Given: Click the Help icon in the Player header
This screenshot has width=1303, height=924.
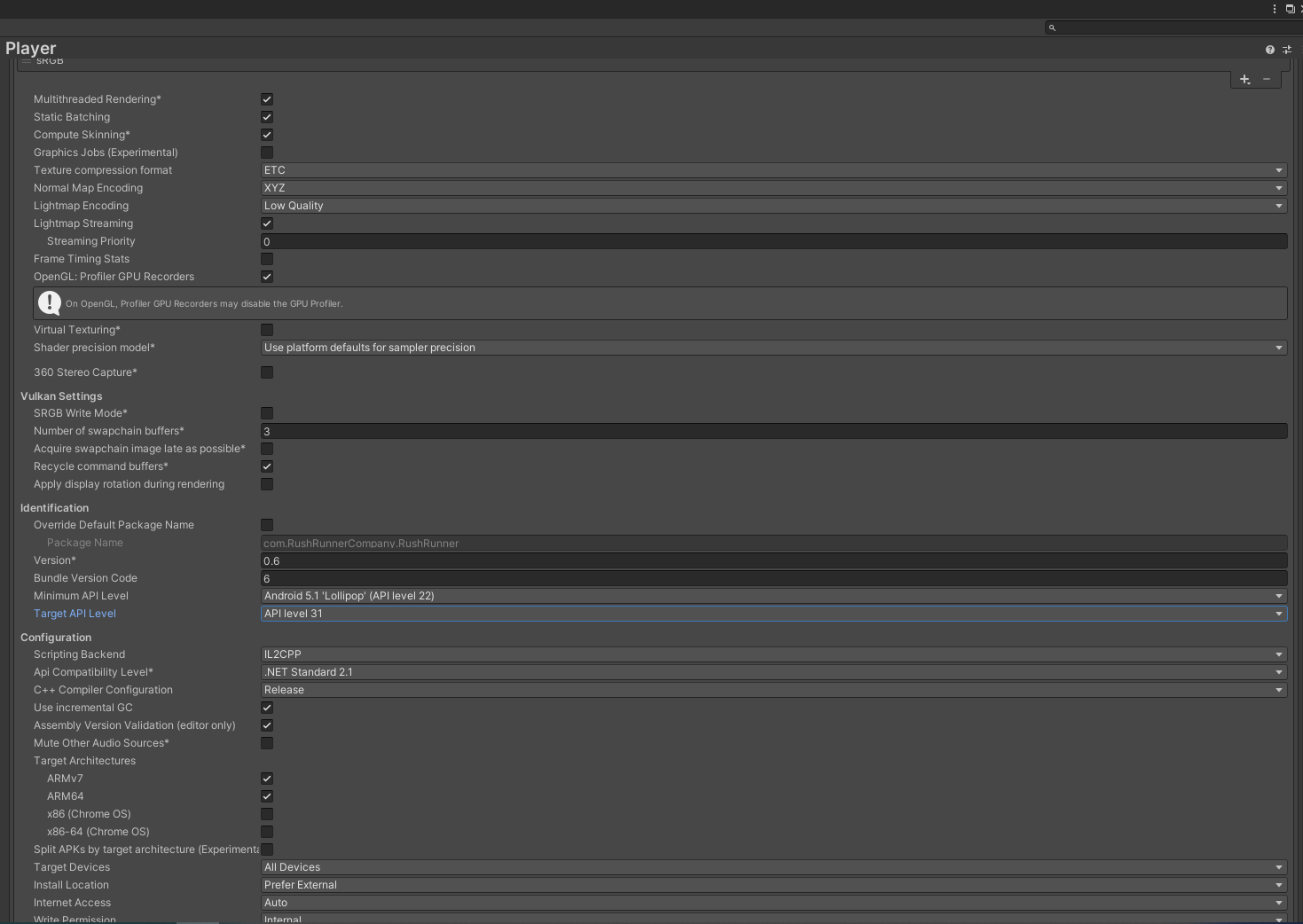Looking at the screenshot, I should [1269, 49].
